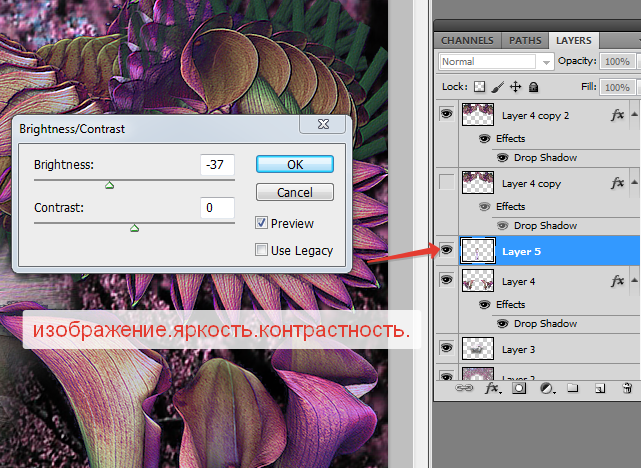This screenshot has height=468, width=641.
Task: Hide the Layer 3 layer
Action: pyautogui.click(x=446, y=348)
